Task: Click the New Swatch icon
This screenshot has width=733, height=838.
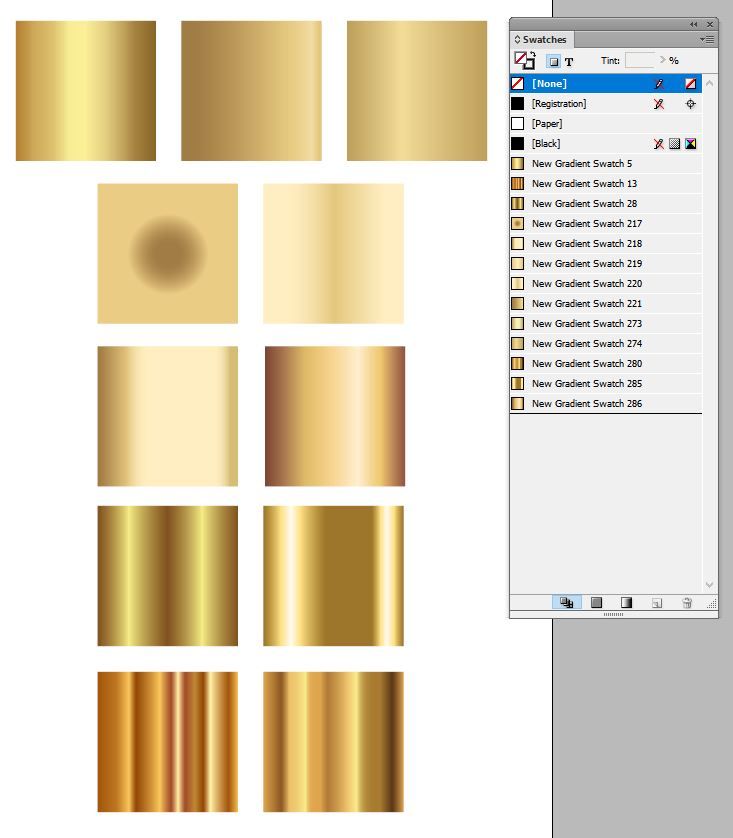Action: (x=657, y=603)
